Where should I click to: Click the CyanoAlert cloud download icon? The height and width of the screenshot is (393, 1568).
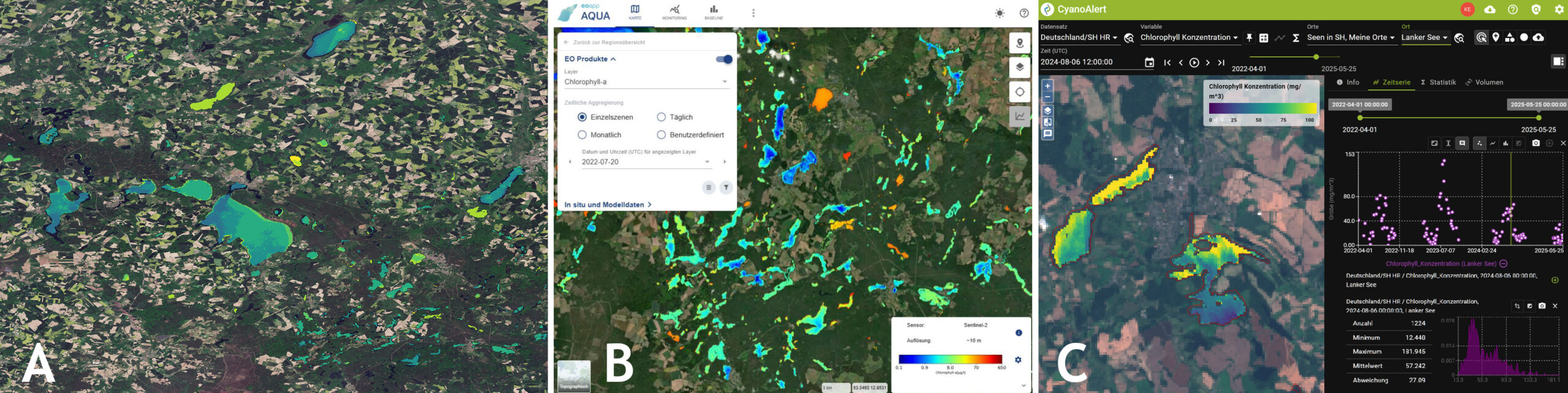tap(1490, 9)
